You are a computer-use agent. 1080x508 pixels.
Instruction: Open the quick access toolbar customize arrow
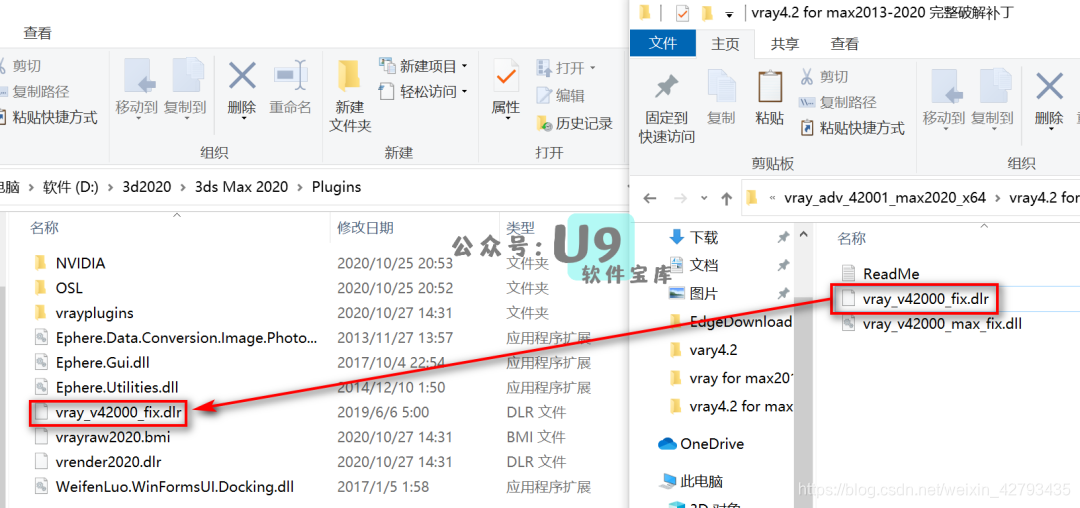tap(729, 14)
